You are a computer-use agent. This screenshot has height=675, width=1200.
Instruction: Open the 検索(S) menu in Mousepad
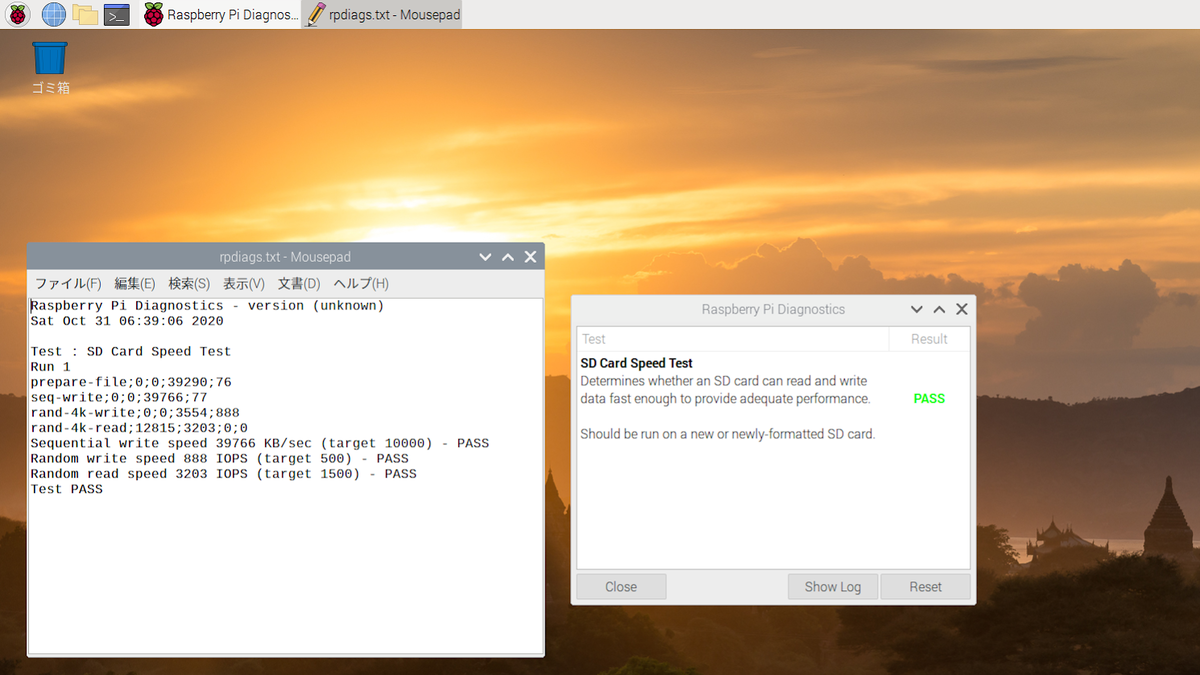[x=189, y=284]
